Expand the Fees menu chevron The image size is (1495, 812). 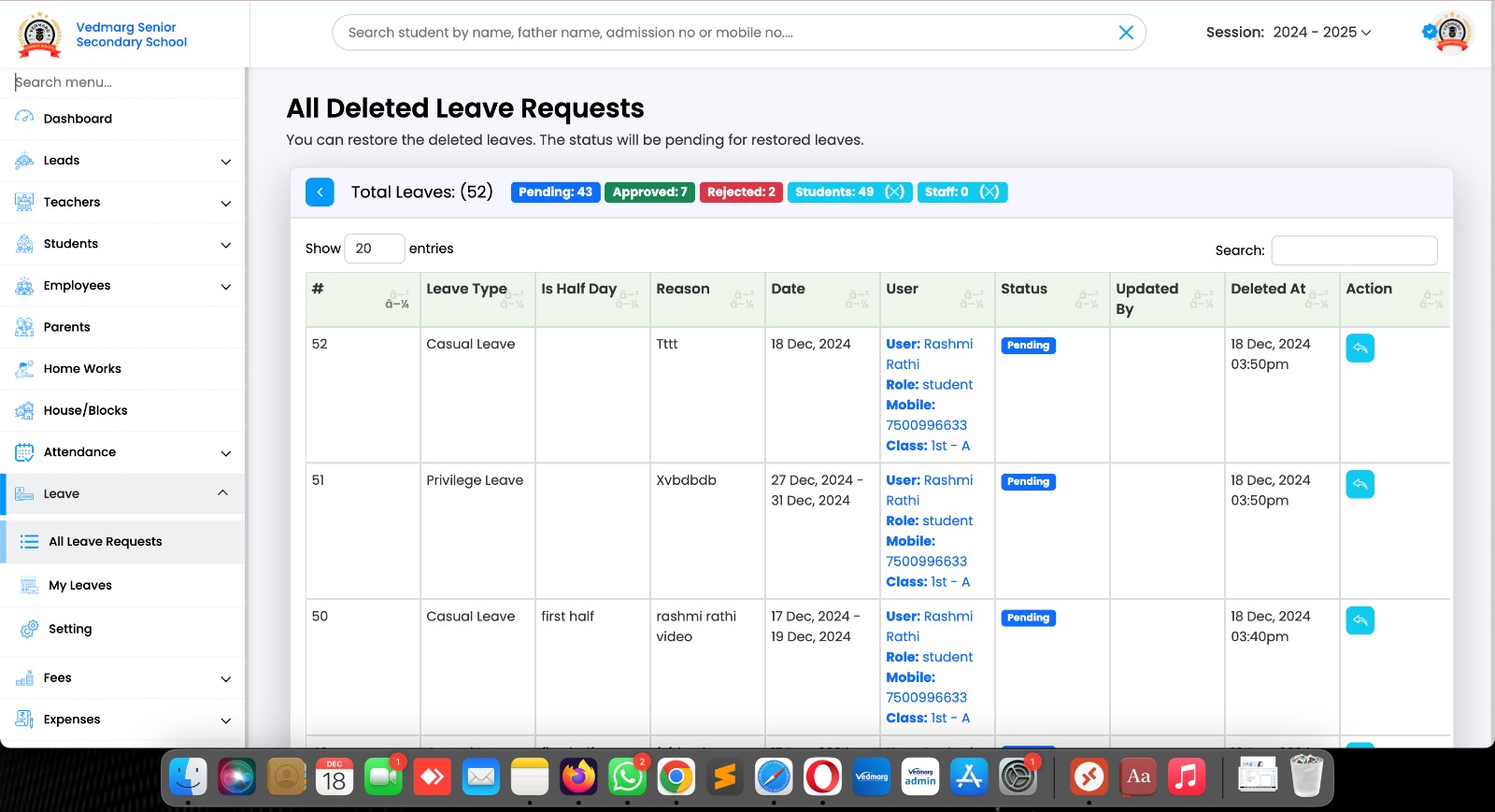point(225,679)
